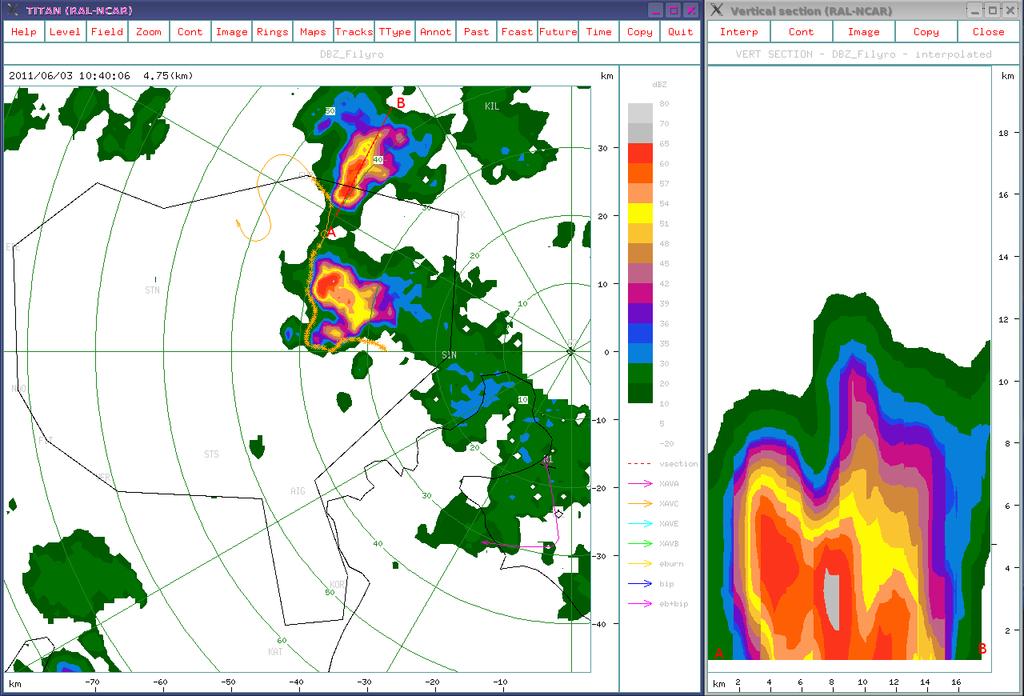Click the XAVB green arrow legend icon
Viewport: 1024px width, 696px height.
640,543
